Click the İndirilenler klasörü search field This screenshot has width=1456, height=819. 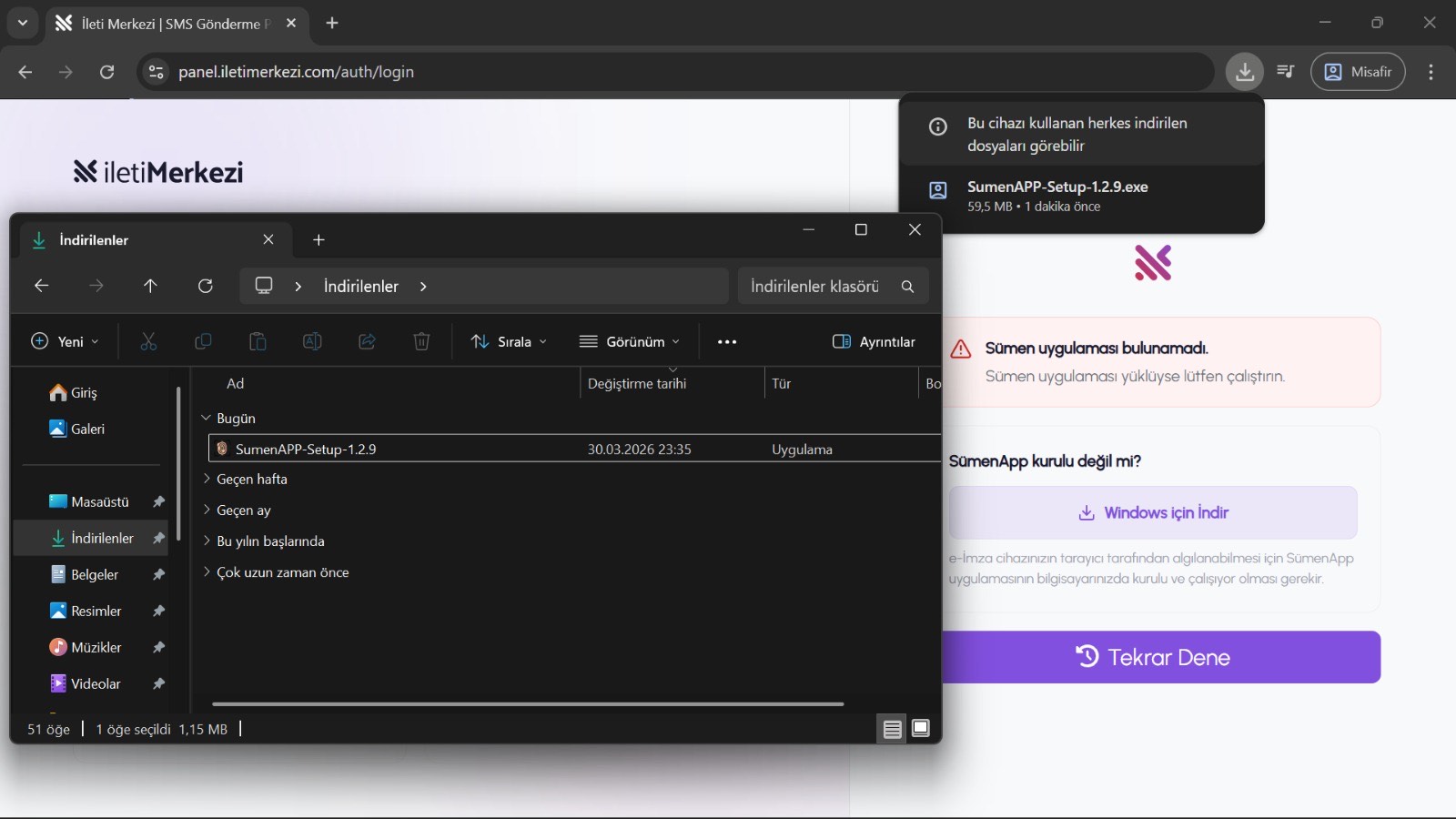819,286
